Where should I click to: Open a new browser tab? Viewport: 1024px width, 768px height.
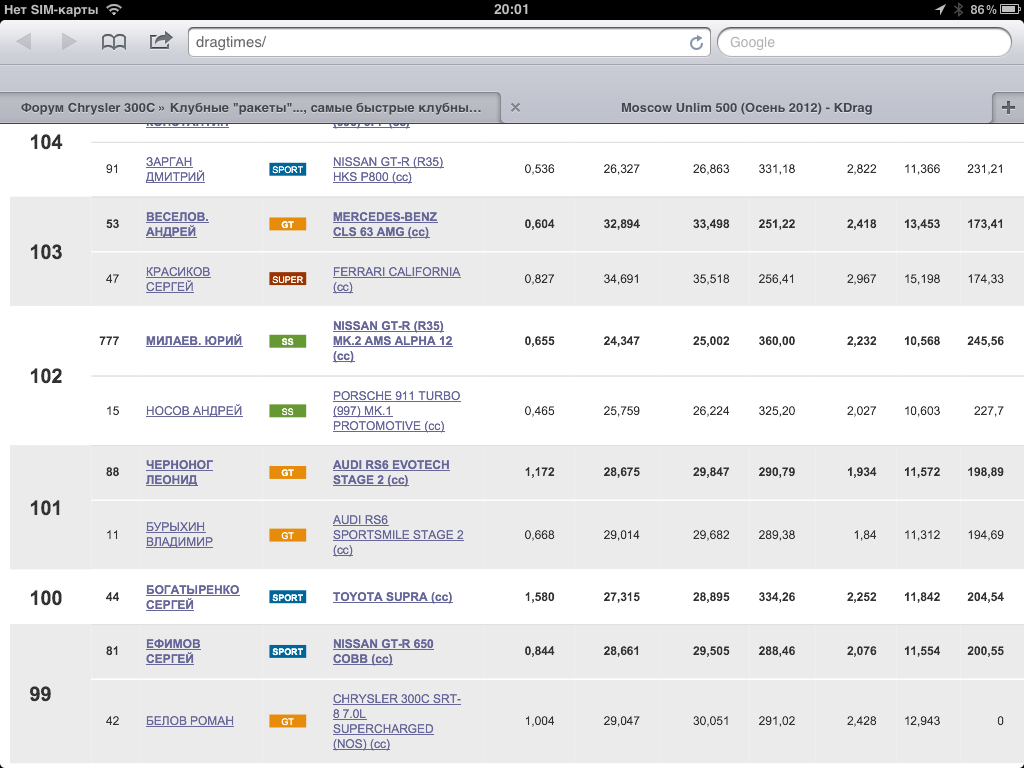point(1008,107)
